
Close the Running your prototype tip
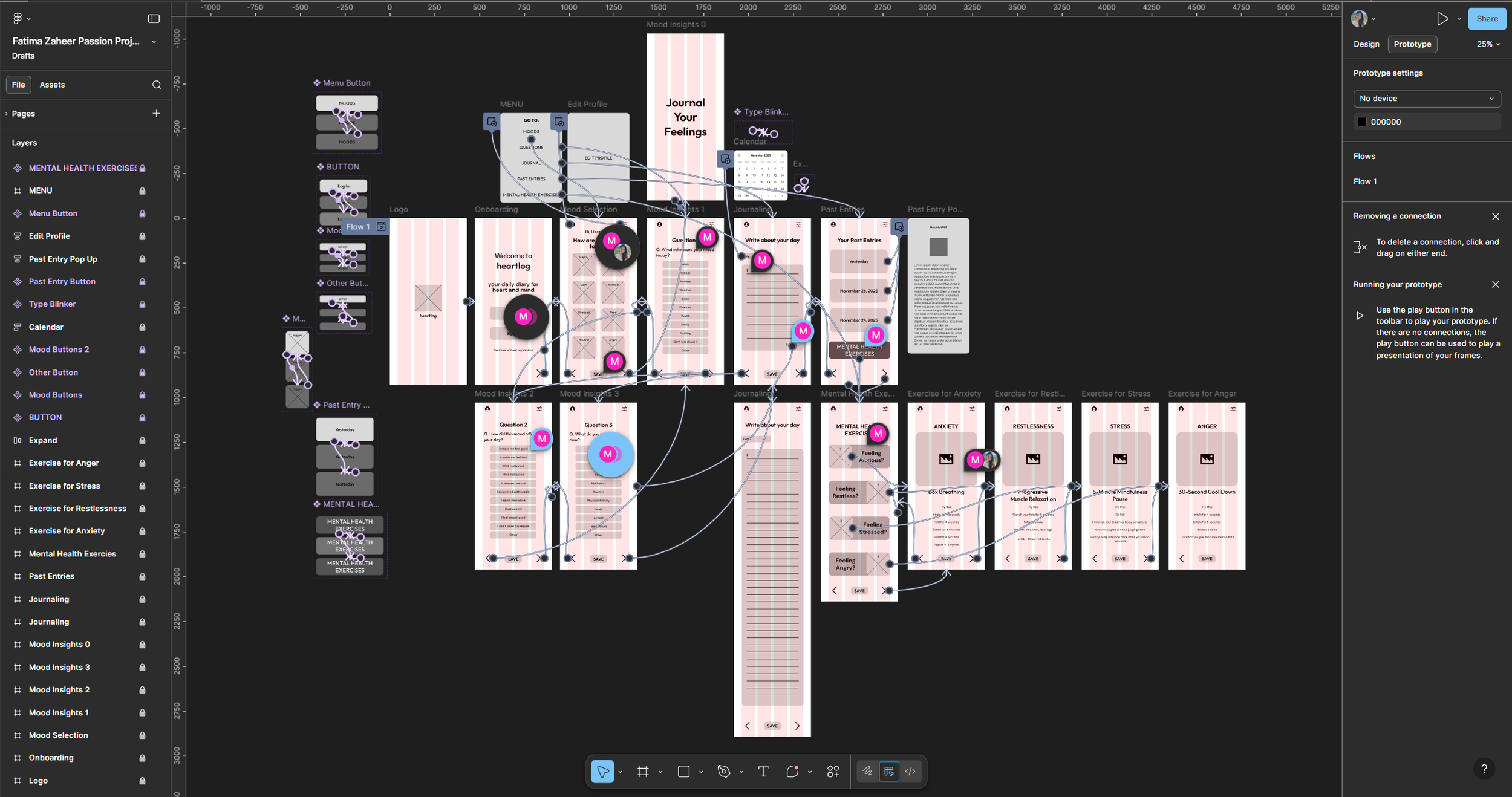click(1496, 284)
